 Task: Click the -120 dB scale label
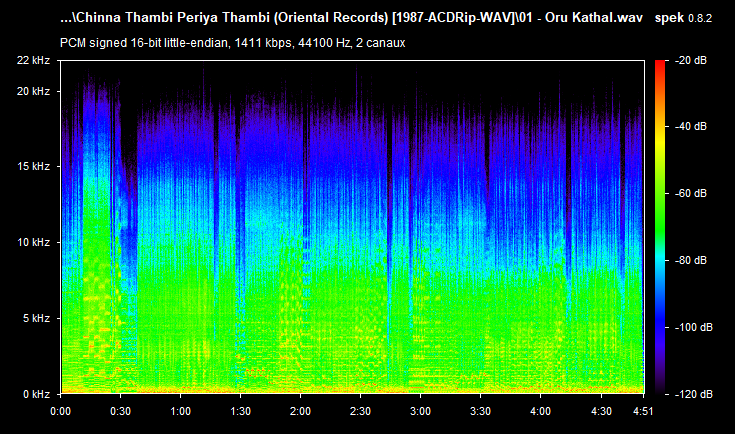point(693,395)
